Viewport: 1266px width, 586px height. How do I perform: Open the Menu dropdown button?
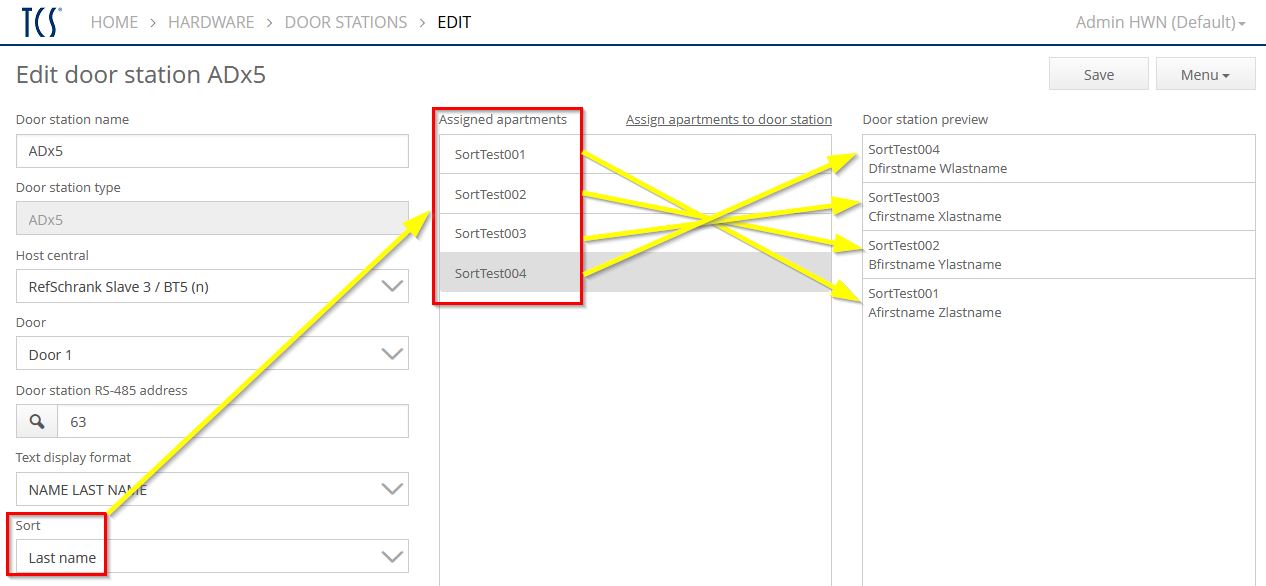(1204, 75)
